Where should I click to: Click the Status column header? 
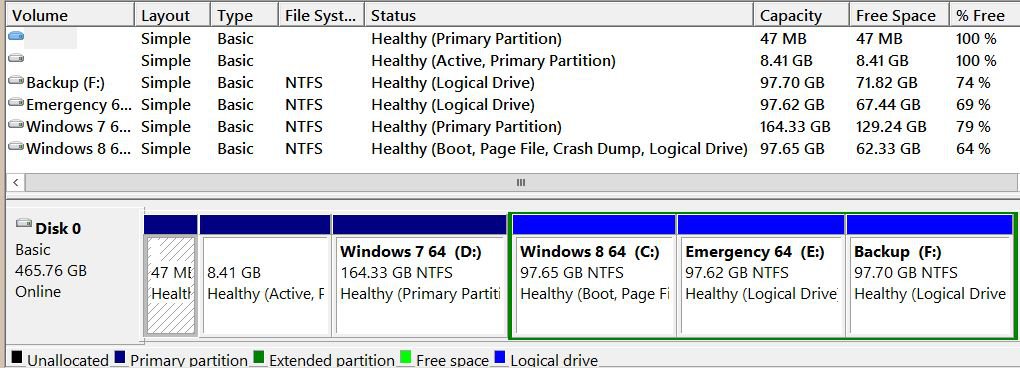coord(559,15)
